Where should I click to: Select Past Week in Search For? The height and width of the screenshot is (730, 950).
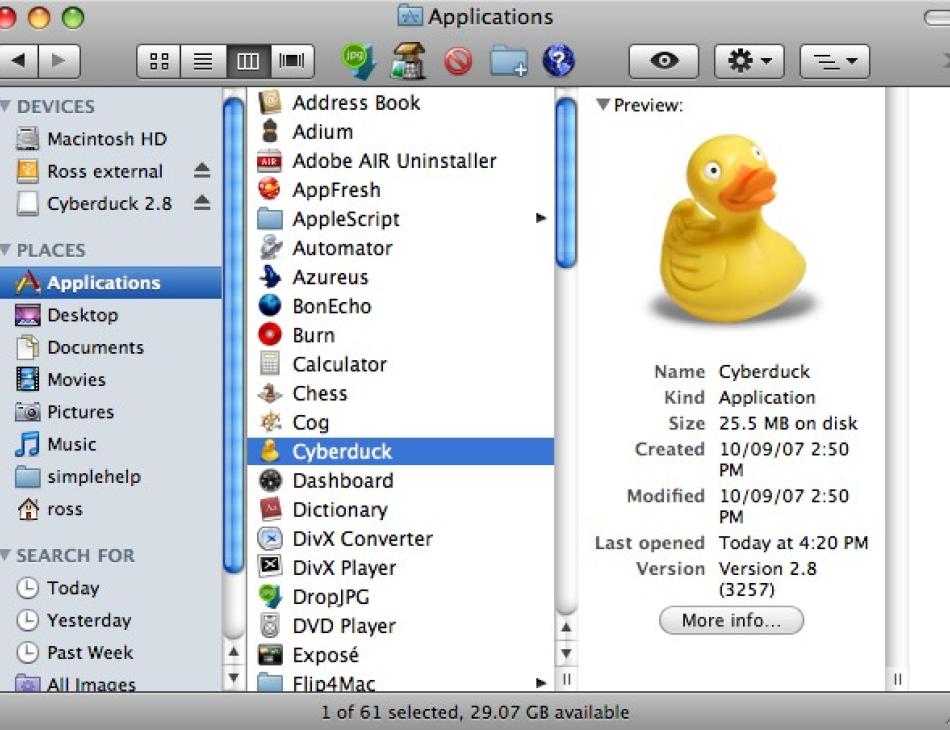(90, 652)
